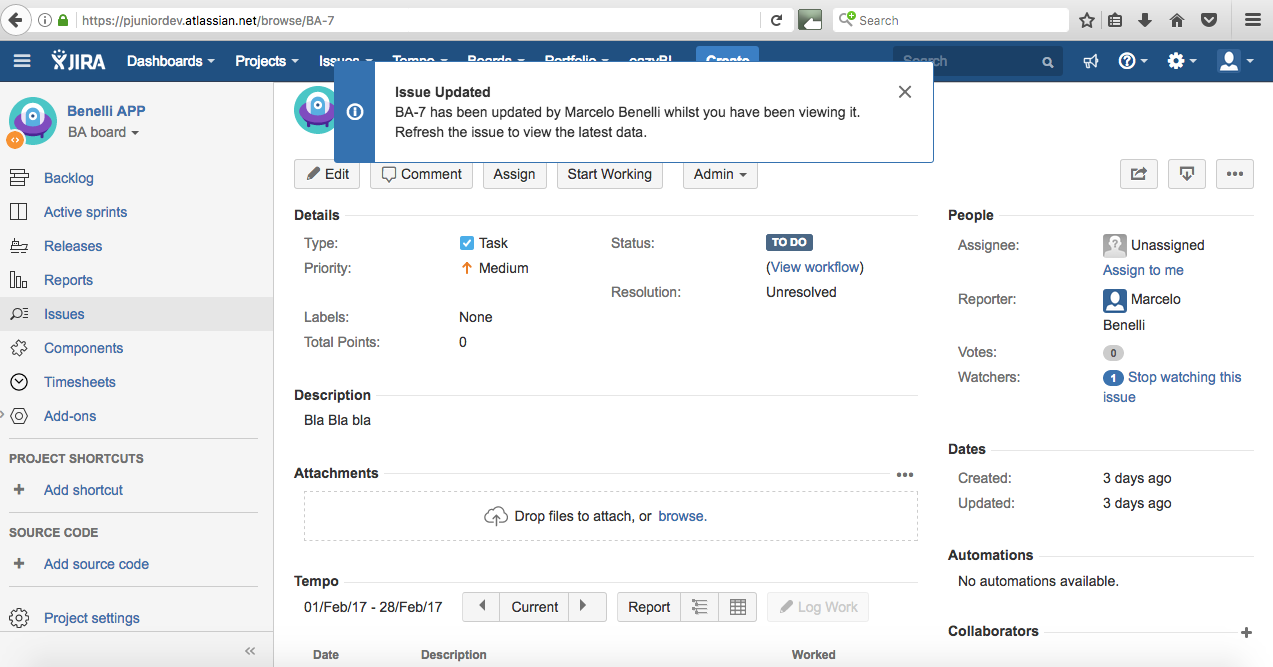Open the settings gear menu

(x=1182, y=61)
